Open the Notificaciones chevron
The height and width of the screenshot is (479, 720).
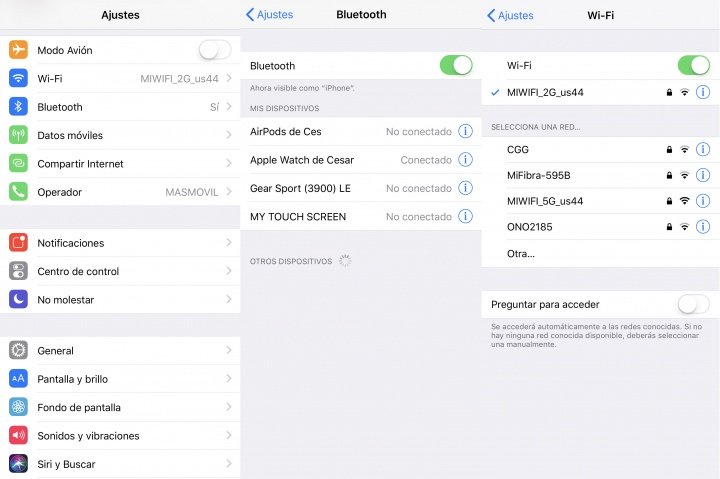tap(229, 242)
